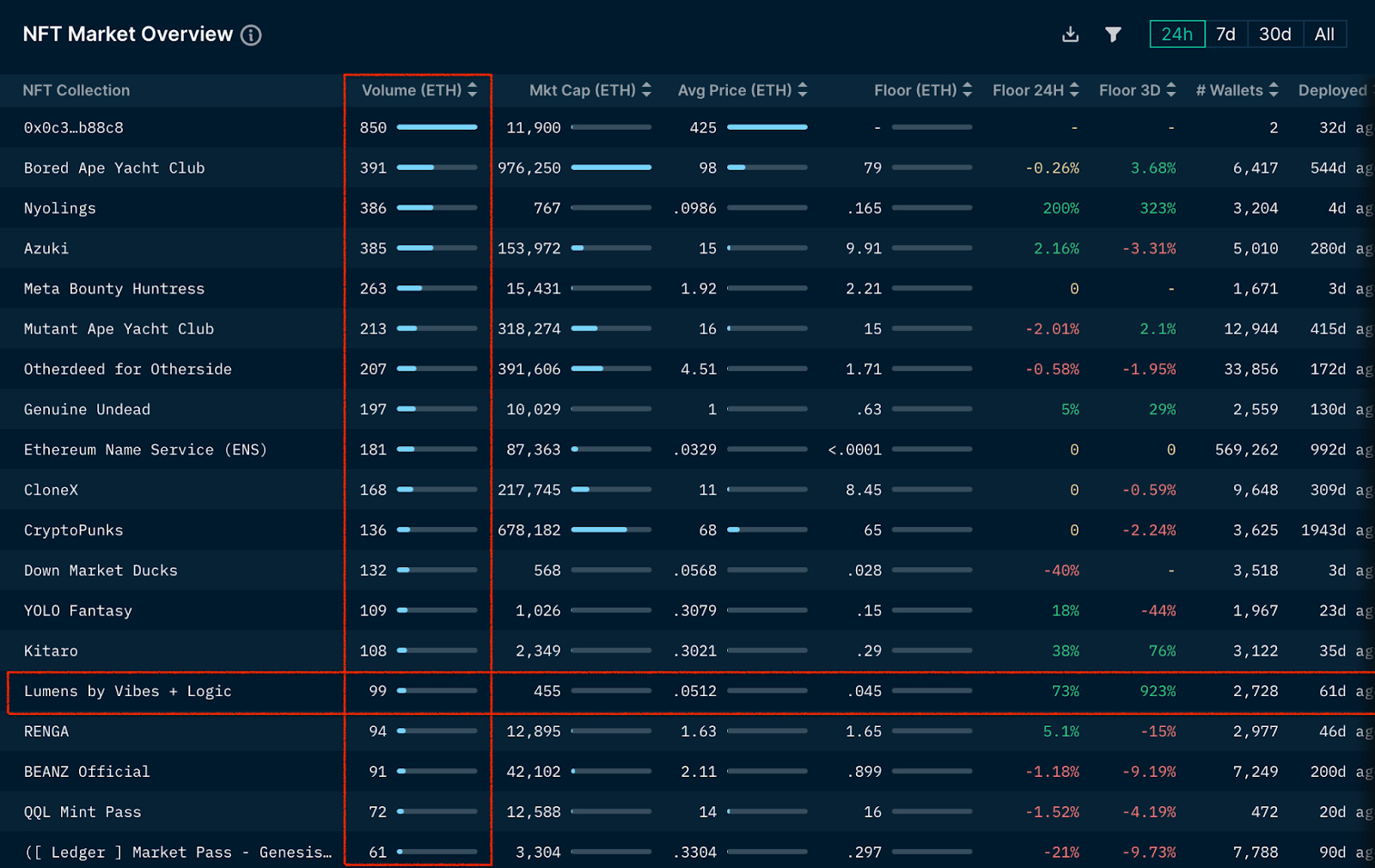
Task: Select Otherdeed for Otherside collection
Action: click(x=128, y=370)
